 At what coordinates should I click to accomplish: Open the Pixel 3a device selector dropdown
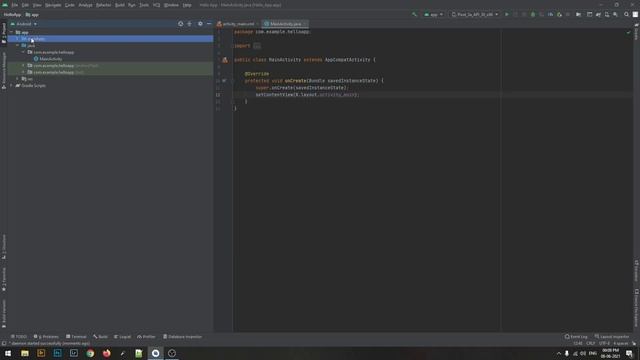[474, 14]
